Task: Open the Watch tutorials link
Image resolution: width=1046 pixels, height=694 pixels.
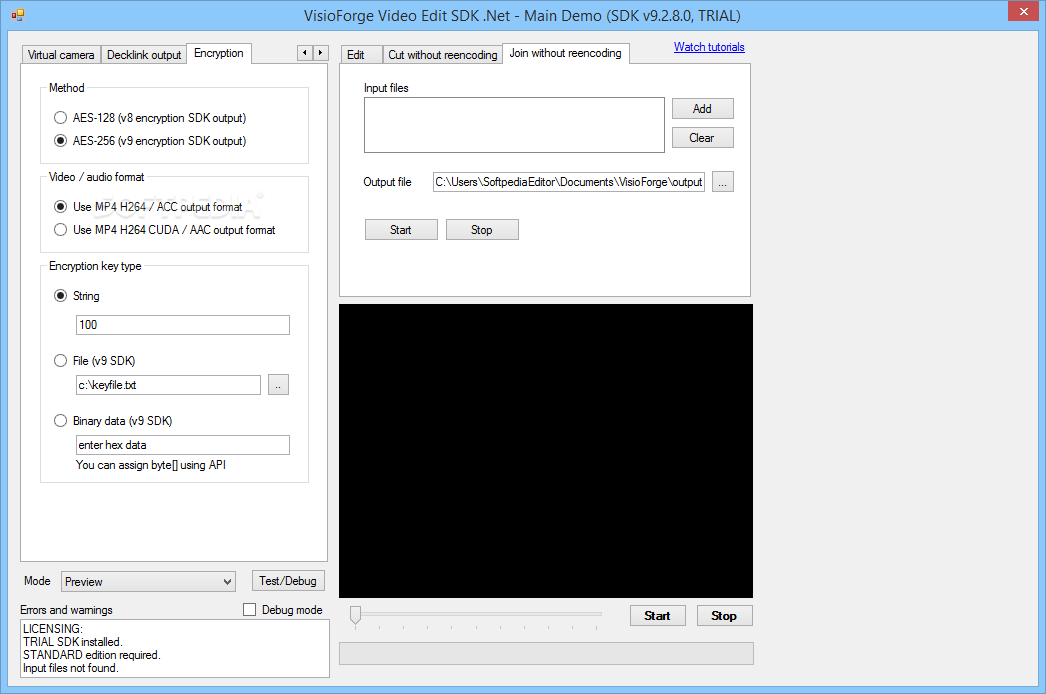Action: click(709, 47)
